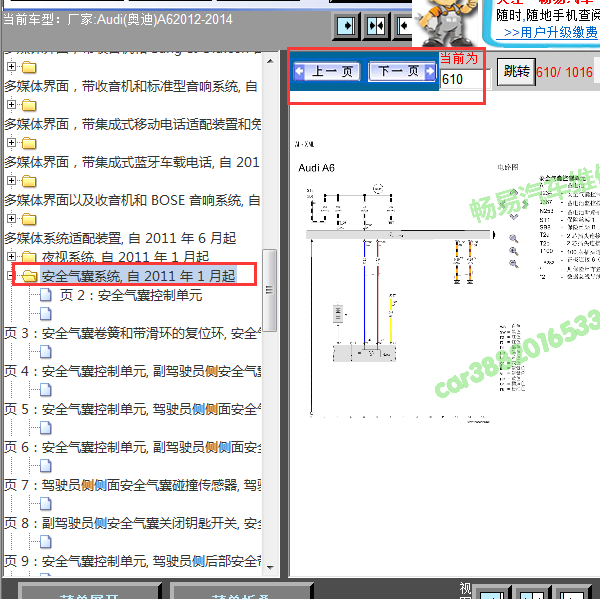The width and height of the screenshot is (600, 599).
Task: Expand folder above BOSE 音响系统 row
Action: (11, 180)
